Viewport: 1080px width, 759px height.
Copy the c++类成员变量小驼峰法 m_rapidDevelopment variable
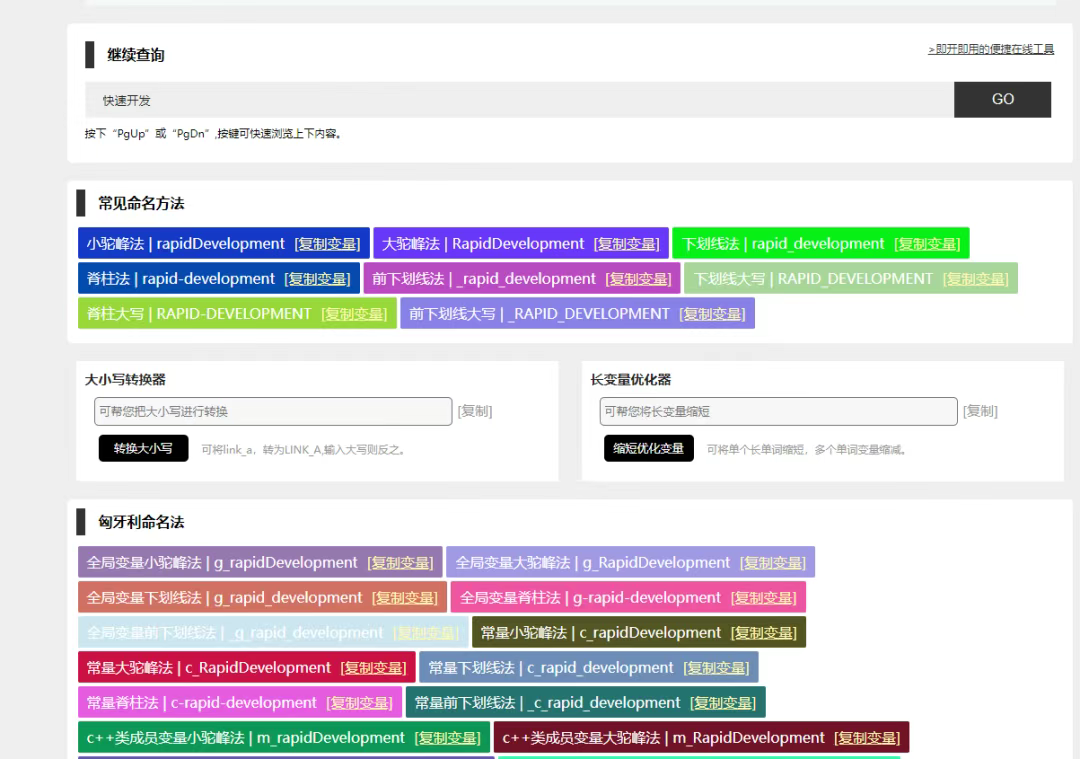[x=448, y=738]
